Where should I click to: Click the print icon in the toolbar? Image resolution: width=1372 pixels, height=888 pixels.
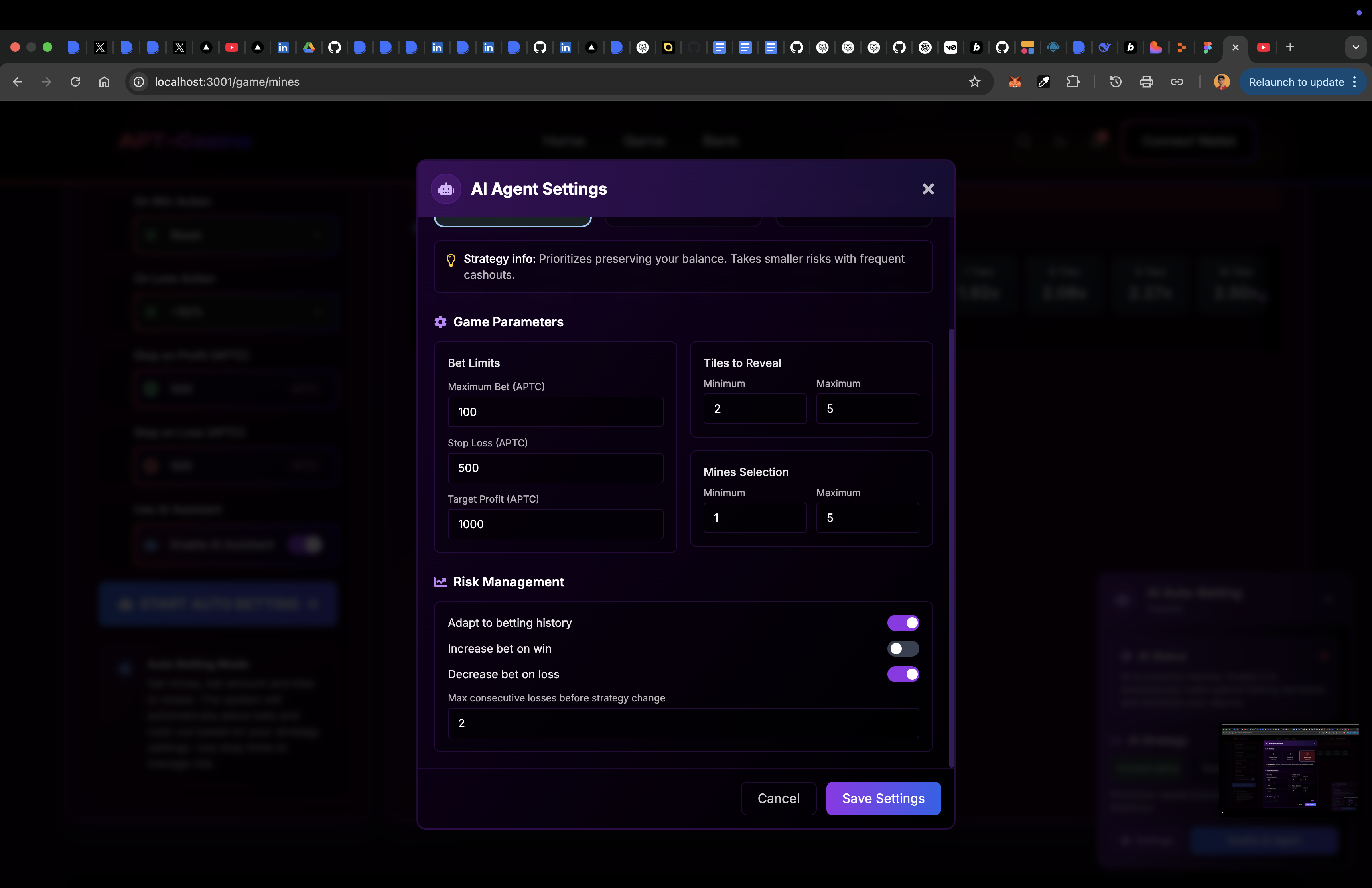tap(1146, 82)
